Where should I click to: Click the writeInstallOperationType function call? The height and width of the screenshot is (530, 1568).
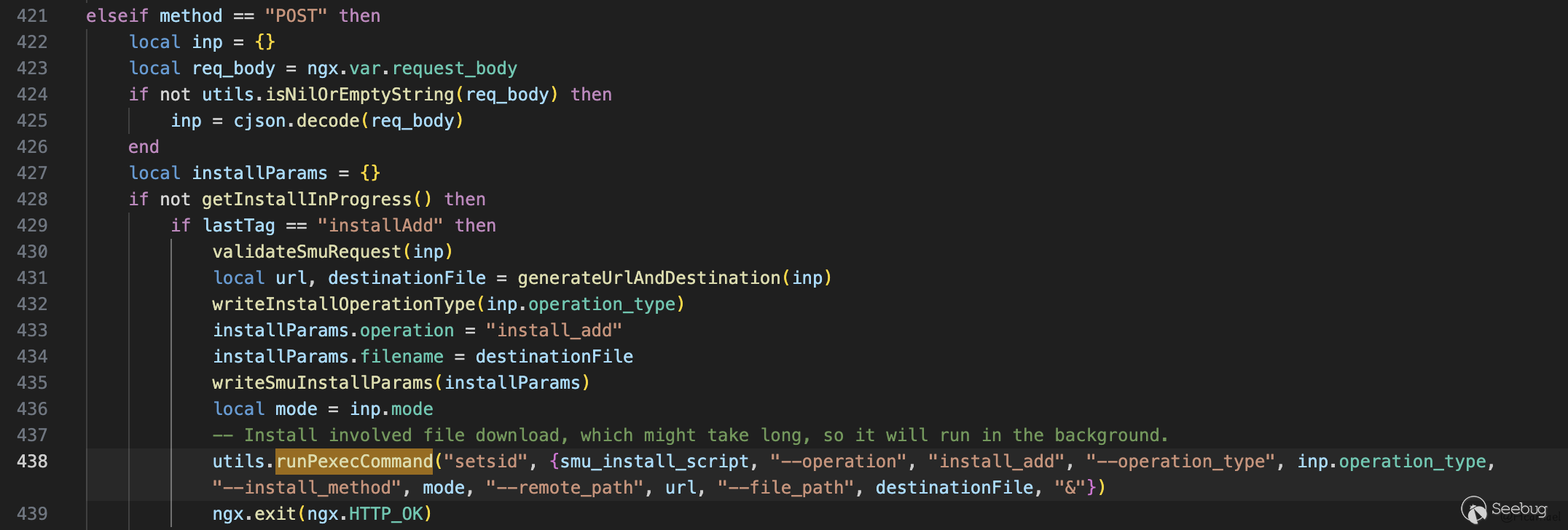343,304
